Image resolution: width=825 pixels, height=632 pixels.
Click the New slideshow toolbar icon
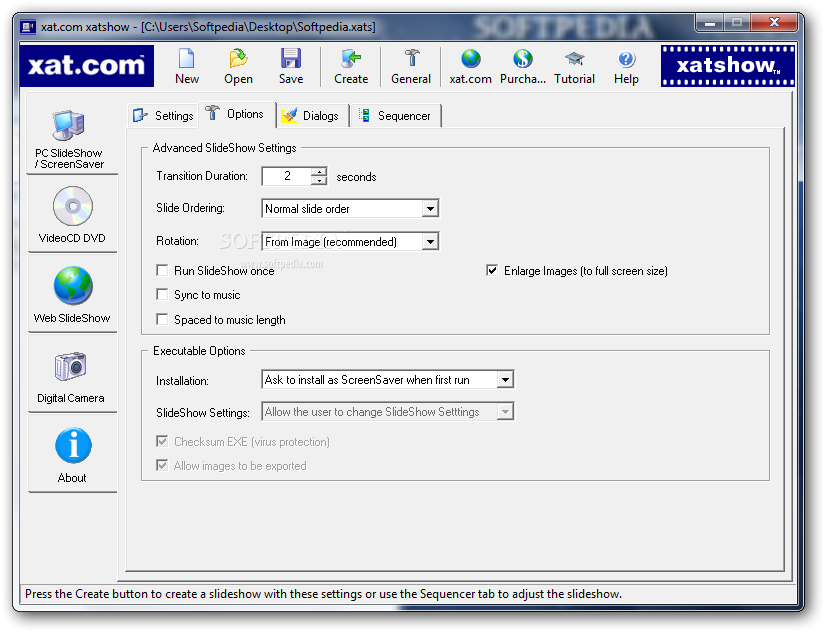point(187,58)
